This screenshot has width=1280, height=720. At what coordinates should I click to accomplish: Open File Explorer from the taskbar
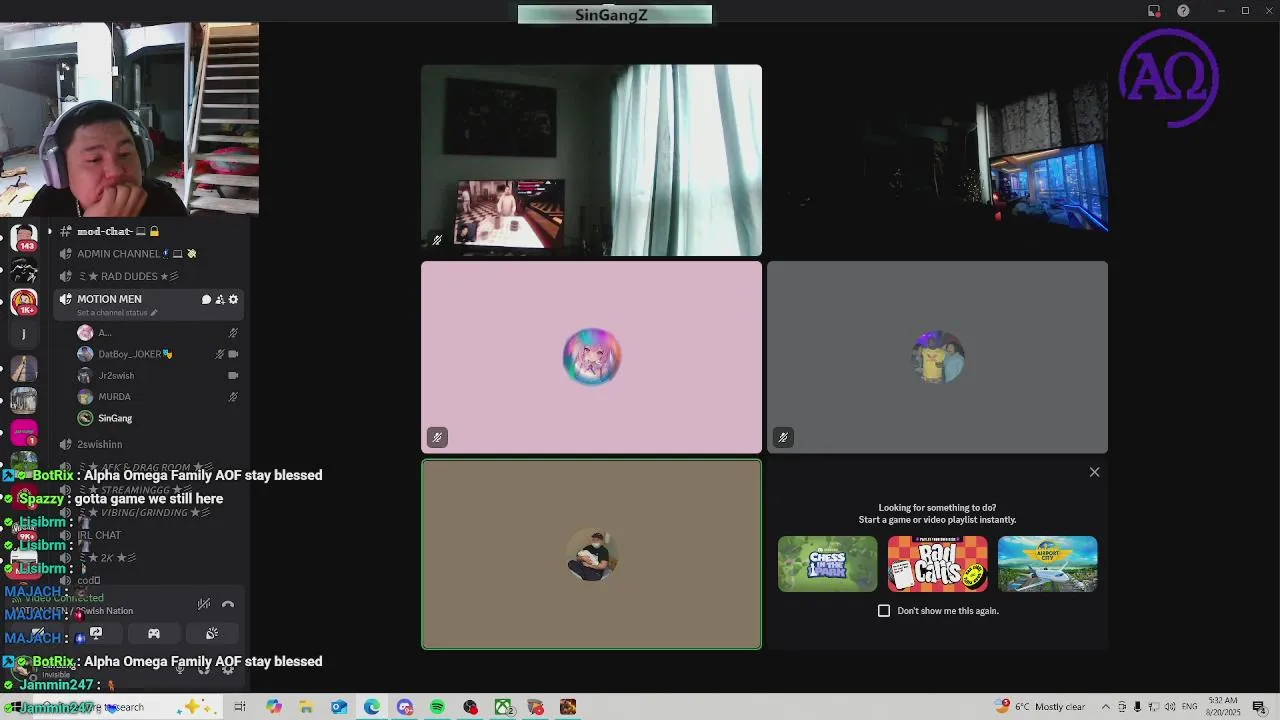pyautogui.click(x=306, y=707)
